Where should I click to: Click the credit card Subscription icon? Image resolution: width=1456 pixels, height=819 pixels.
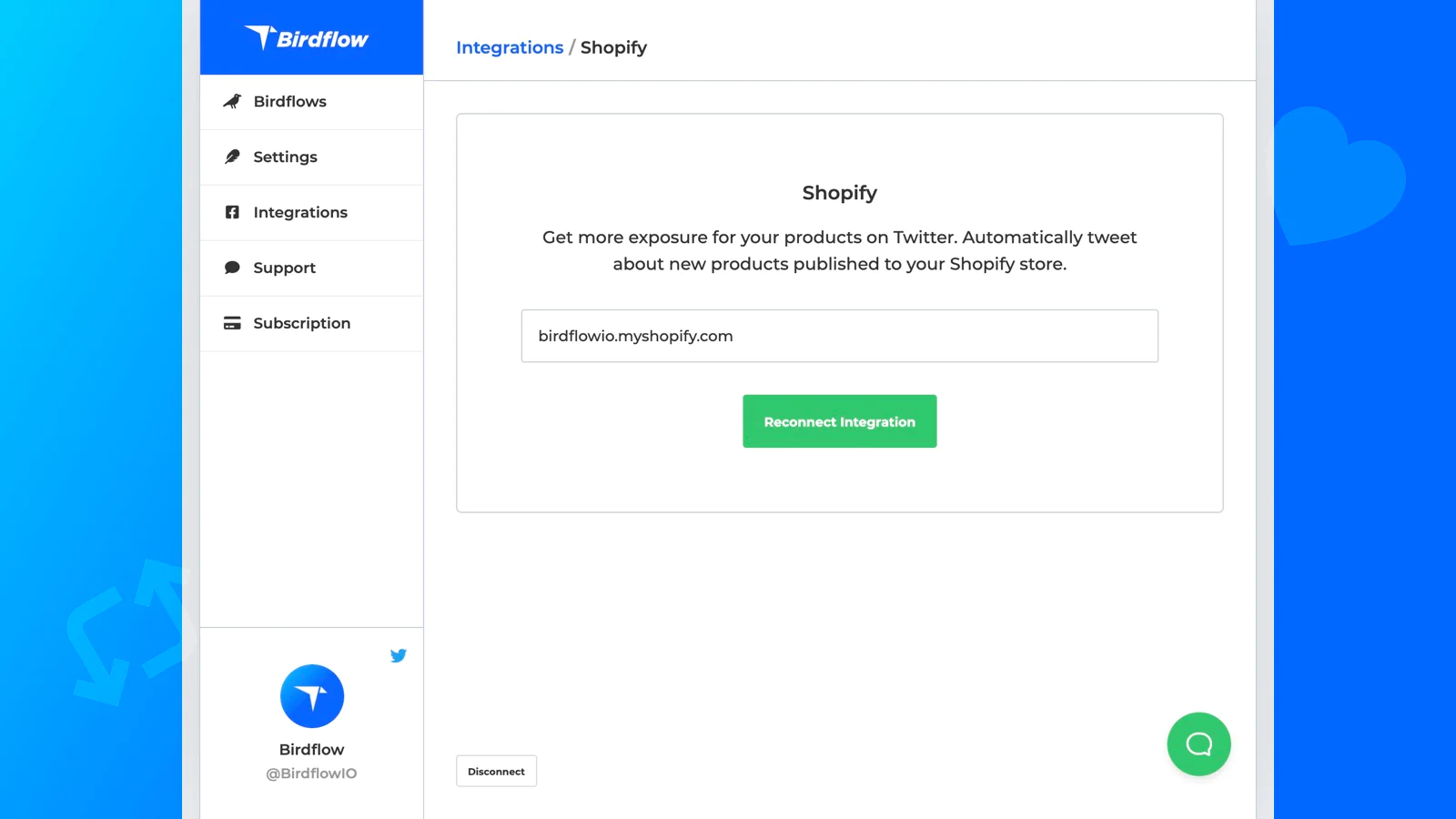tap(232, 323)
